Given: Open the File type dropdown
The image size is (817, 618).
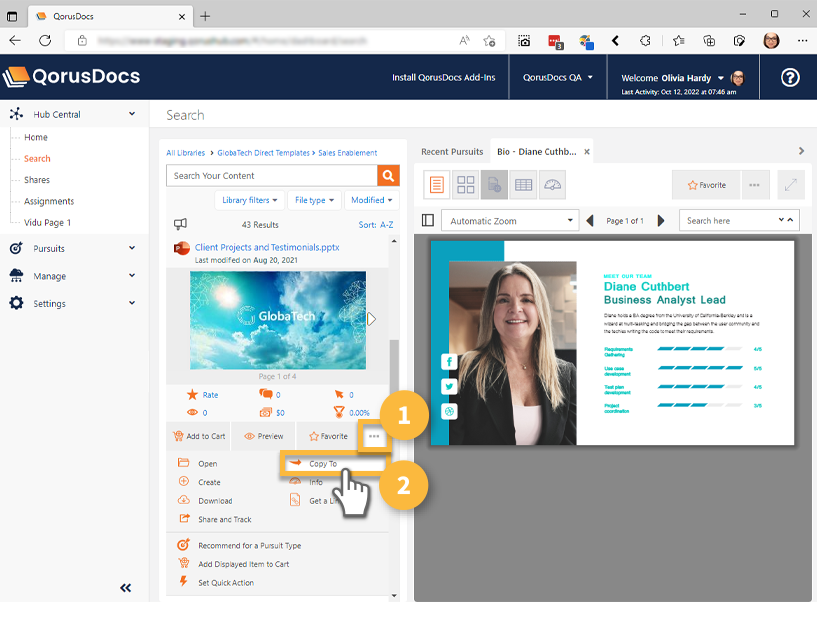Looking at the screenshot, I should 314,200.
